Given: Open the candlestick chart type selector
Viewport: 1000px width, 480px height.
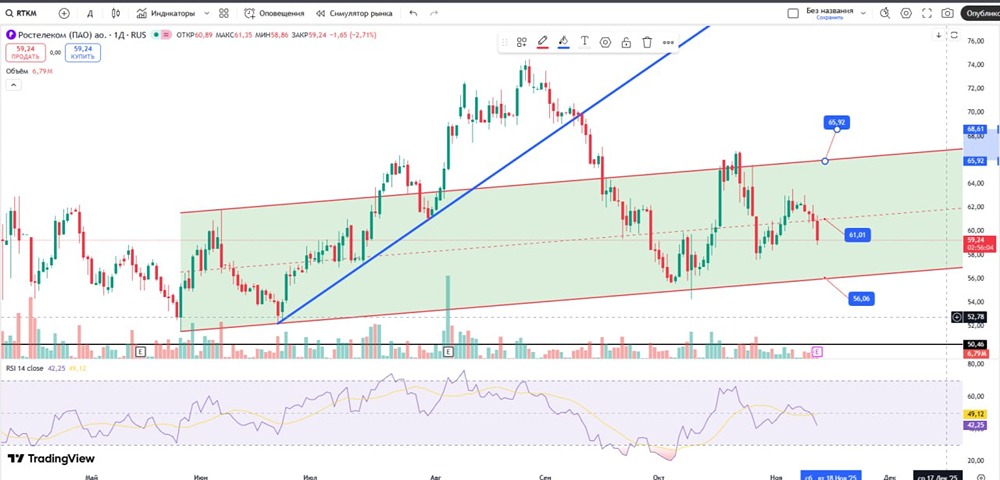Looking at the screenshot, I should pos(115,13).
